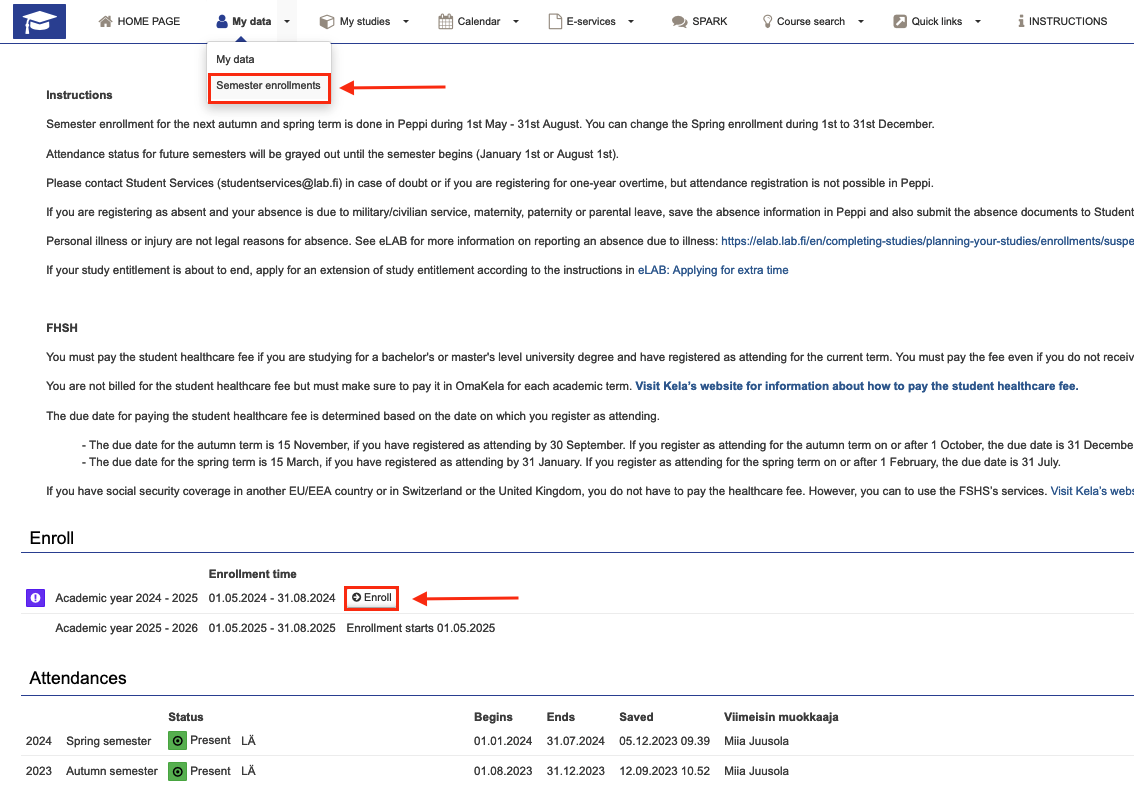Click the green Present status icon for Spring semester
Image resolution: width=1134 pixels, height=796 pixels.
point(177,741)
